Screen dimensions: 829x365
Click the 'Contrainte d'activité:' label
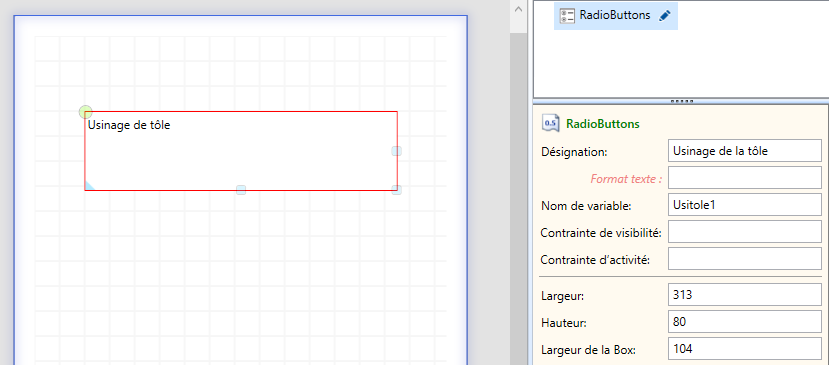(595, 260)
